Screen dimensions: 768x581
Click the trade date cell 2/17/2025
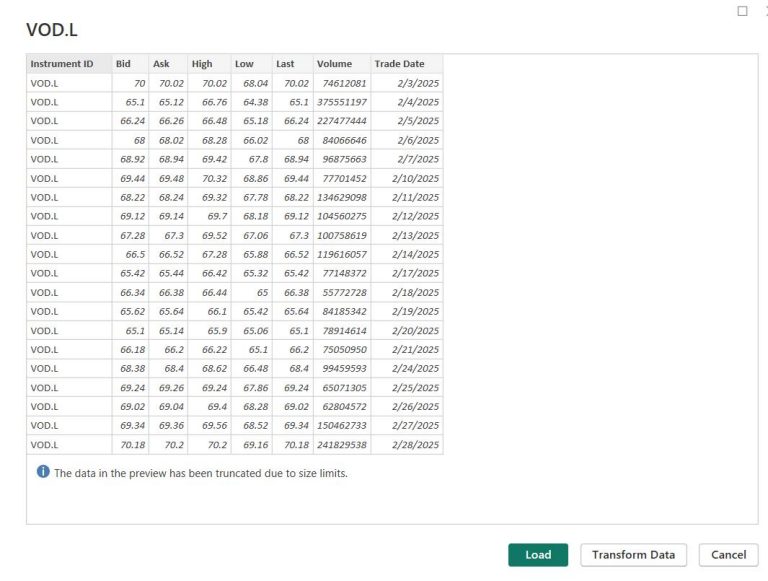pyautogui.click(x=407, y=273)
